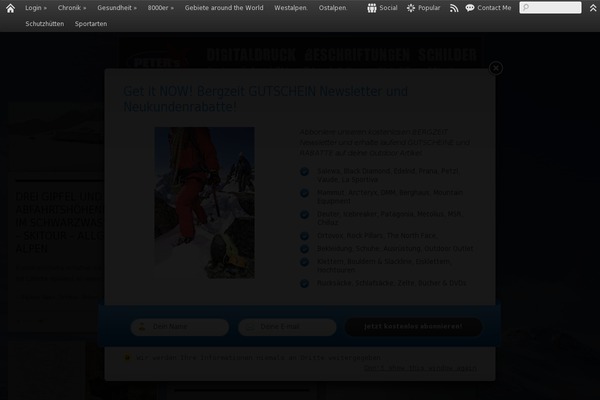The height and width of the screenshot is (400, 600).
Task: Click the Social label text
Action: pyautogui.click(x=388, y=8)
